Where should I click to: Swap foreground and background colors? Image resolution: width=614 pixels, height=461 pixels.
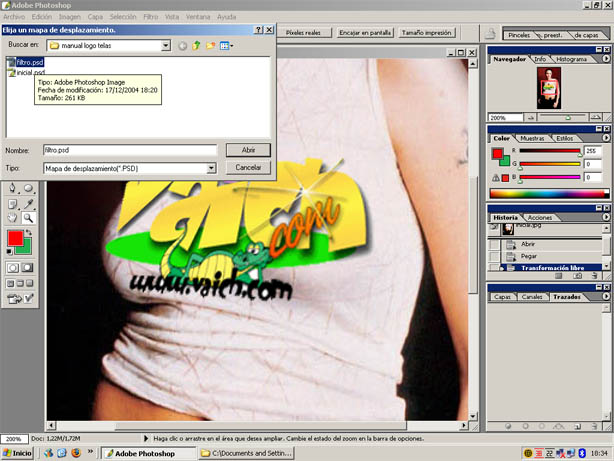(30, 232)
